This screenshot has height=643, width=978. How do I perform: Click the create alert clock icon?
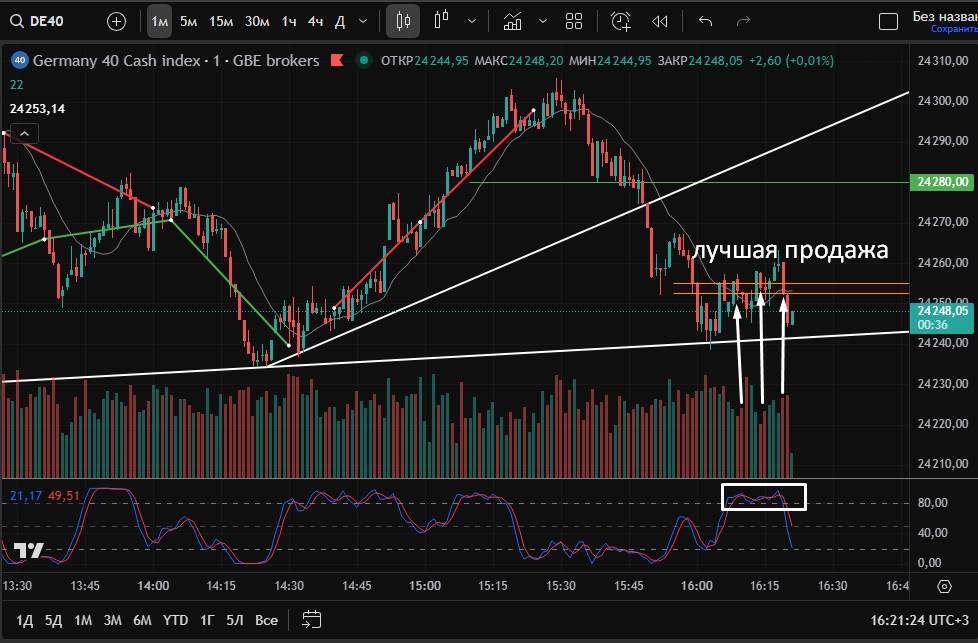coord(621,21)
